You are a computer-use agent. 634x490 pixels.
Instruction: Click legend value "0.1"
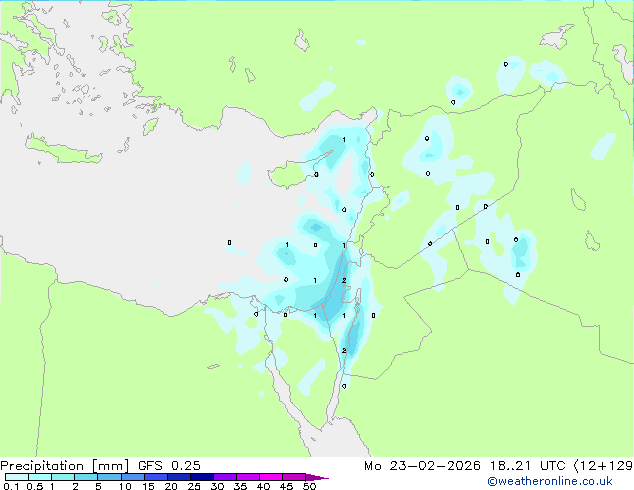click(x=11, y=486)
